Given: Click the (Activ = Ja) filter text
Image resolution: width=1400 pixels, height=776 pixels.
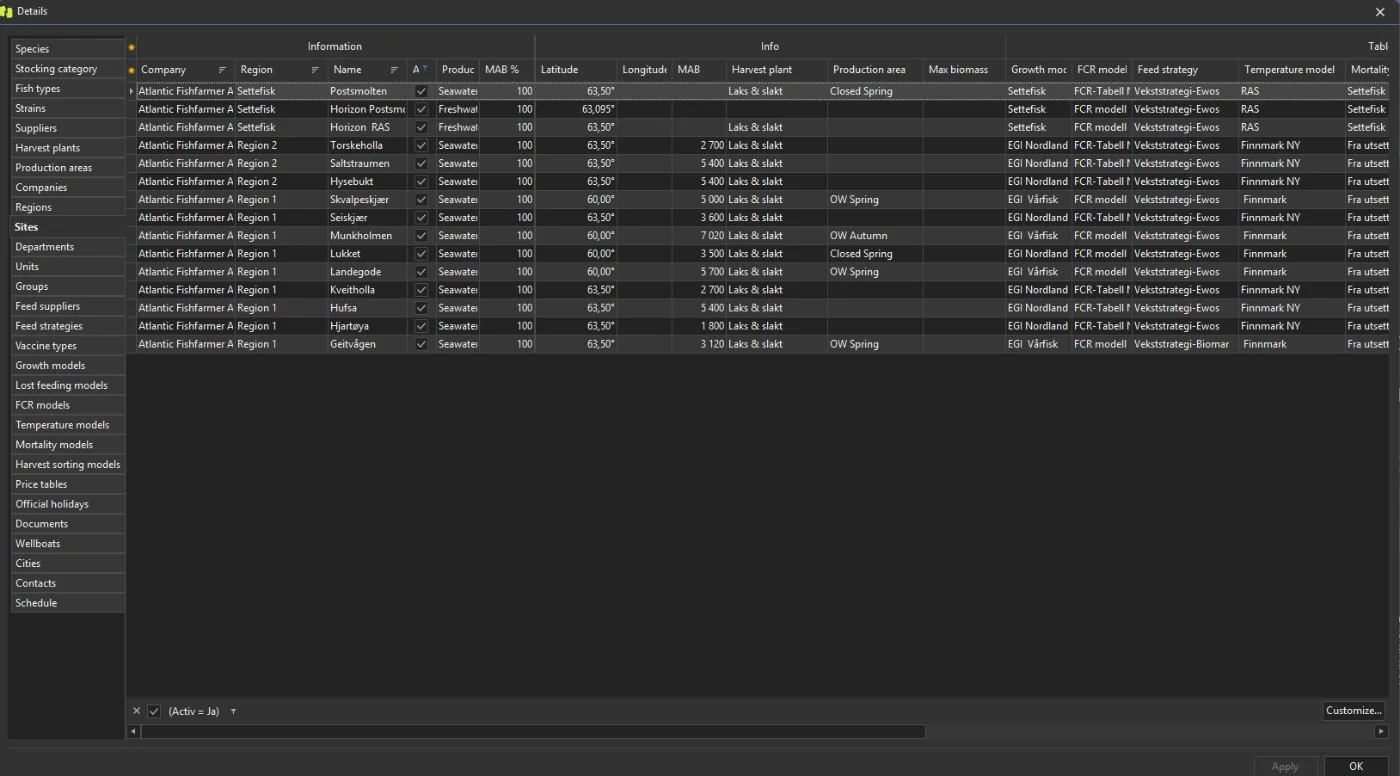Looking at the screenshot, I should 194,711.
